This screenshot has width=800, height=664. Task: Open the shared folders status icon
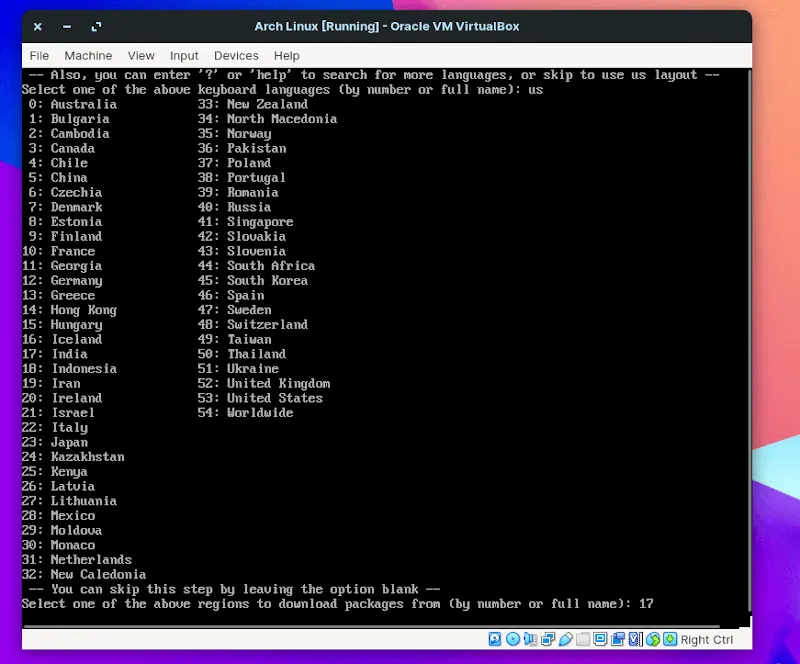click(x=583, y=639)
